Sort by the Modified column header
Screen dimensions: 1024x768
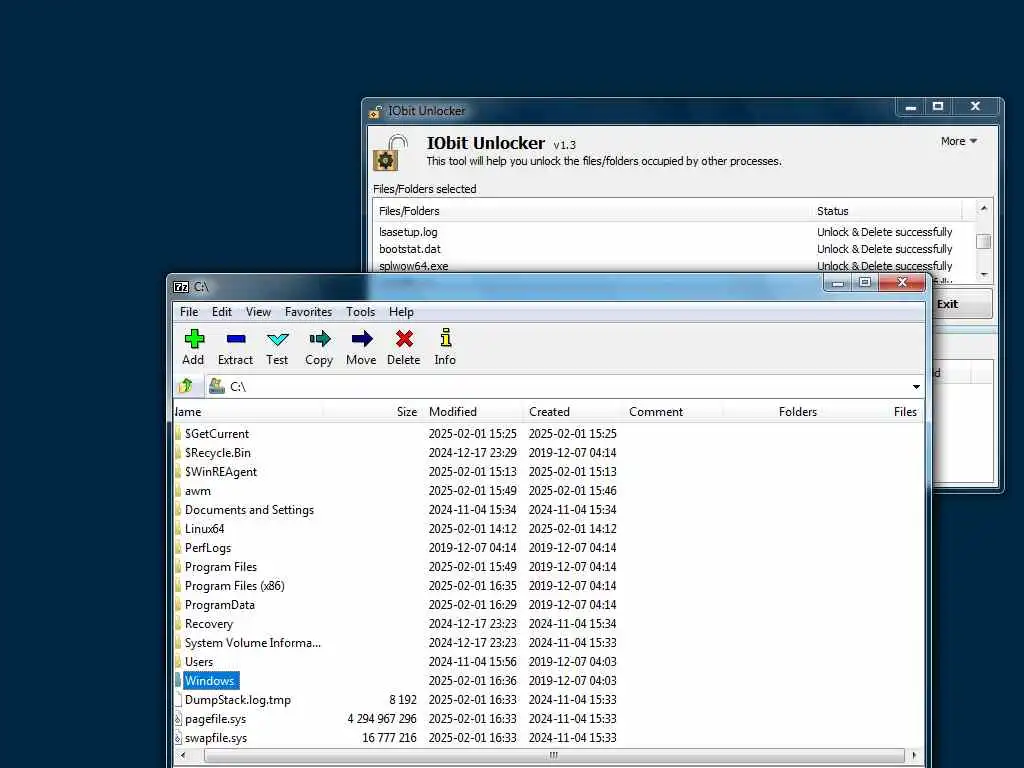473,412
